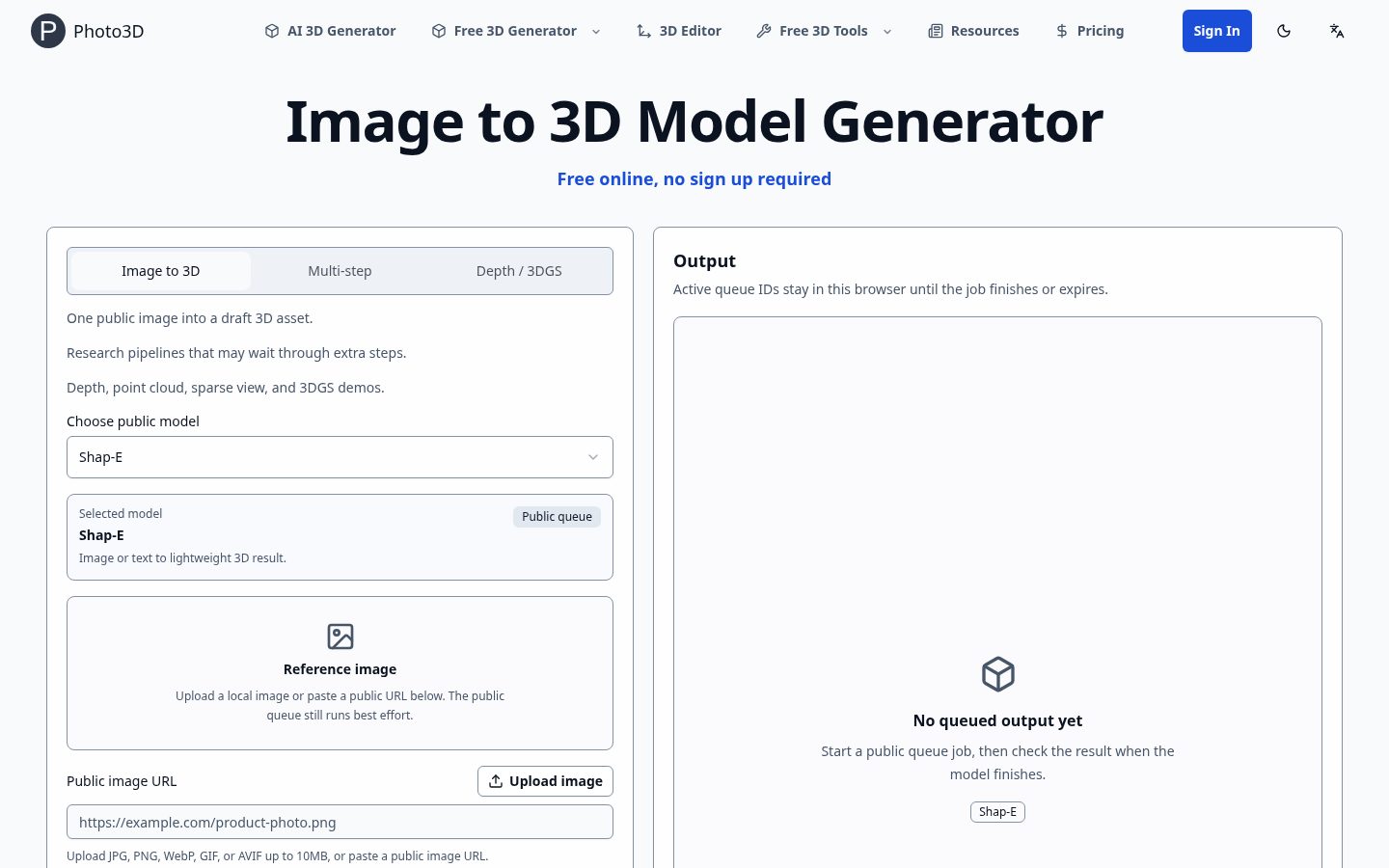Expand the Free 3D Generator menu chevron
1389x868 pixels.
(596, 32)
